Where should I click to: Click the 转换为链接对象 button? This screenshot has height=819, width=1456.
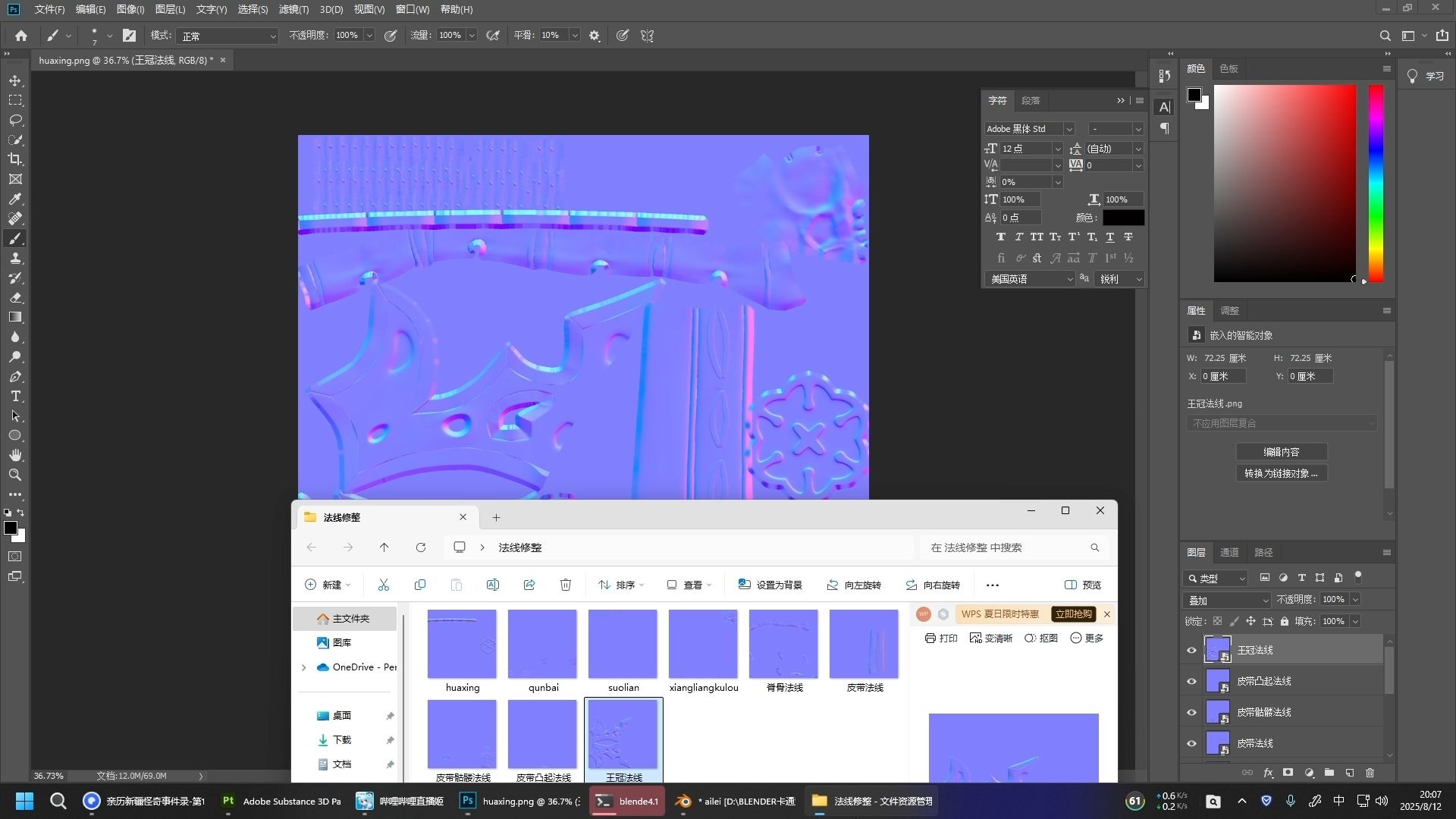1281,473
